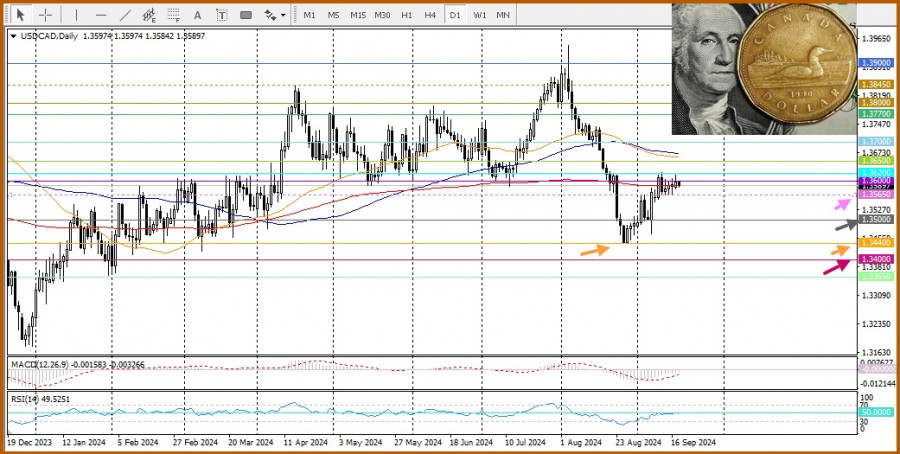Click the H1 timeframe button
900x454 pixels.
pyautogui.click(x=407, y=15)
